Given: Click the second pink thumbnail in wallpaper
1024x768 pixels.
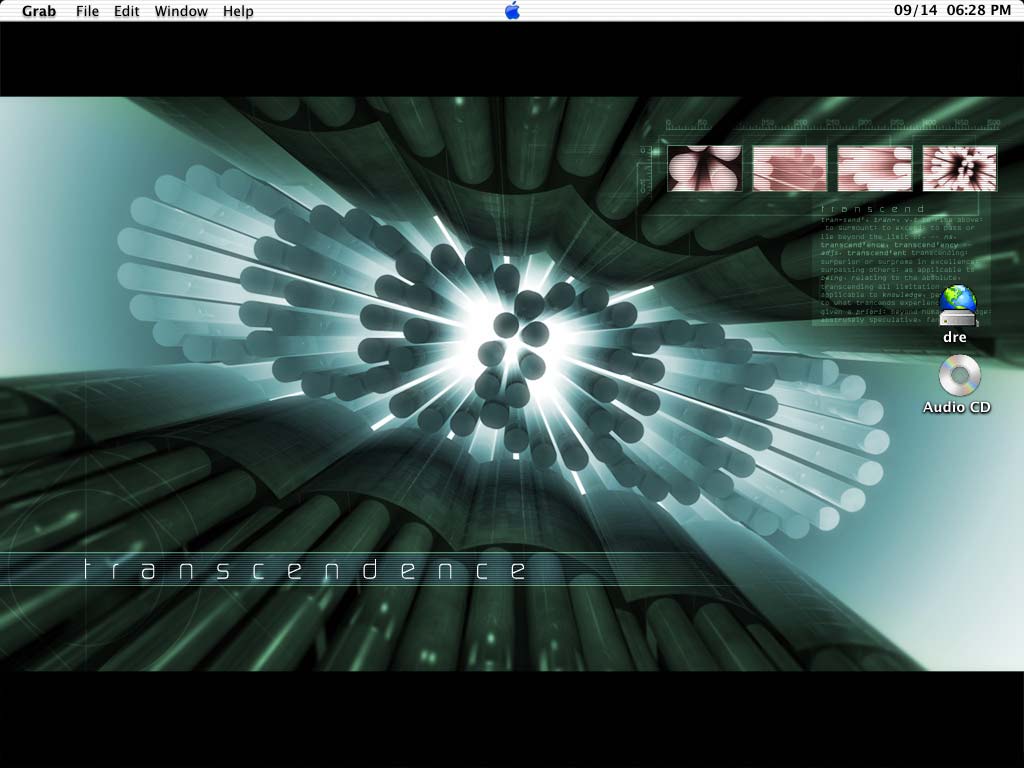Looking at the screenshot, I should point(789,168).
